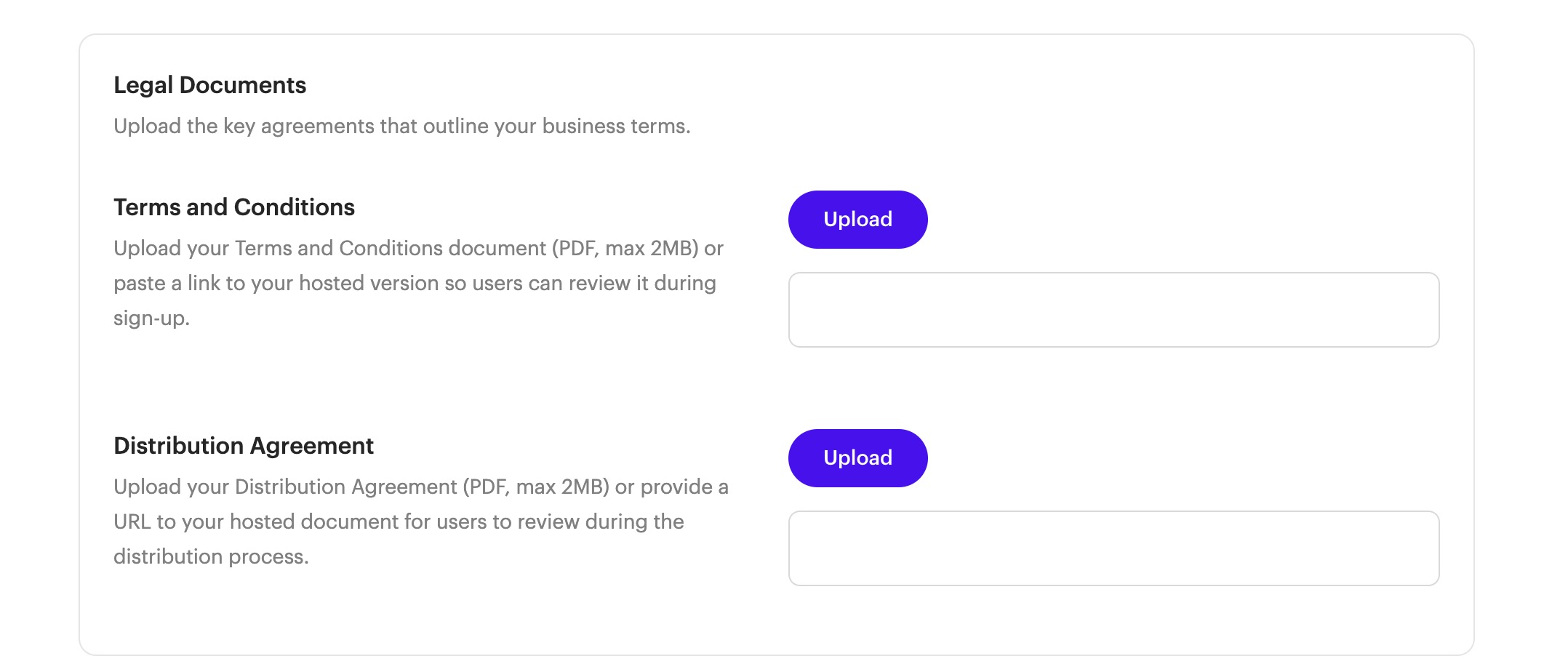The height and width of the screenshot is (672, 1568).
Task: Select the Legal Documents heading
Action: [x=209, y=85]
